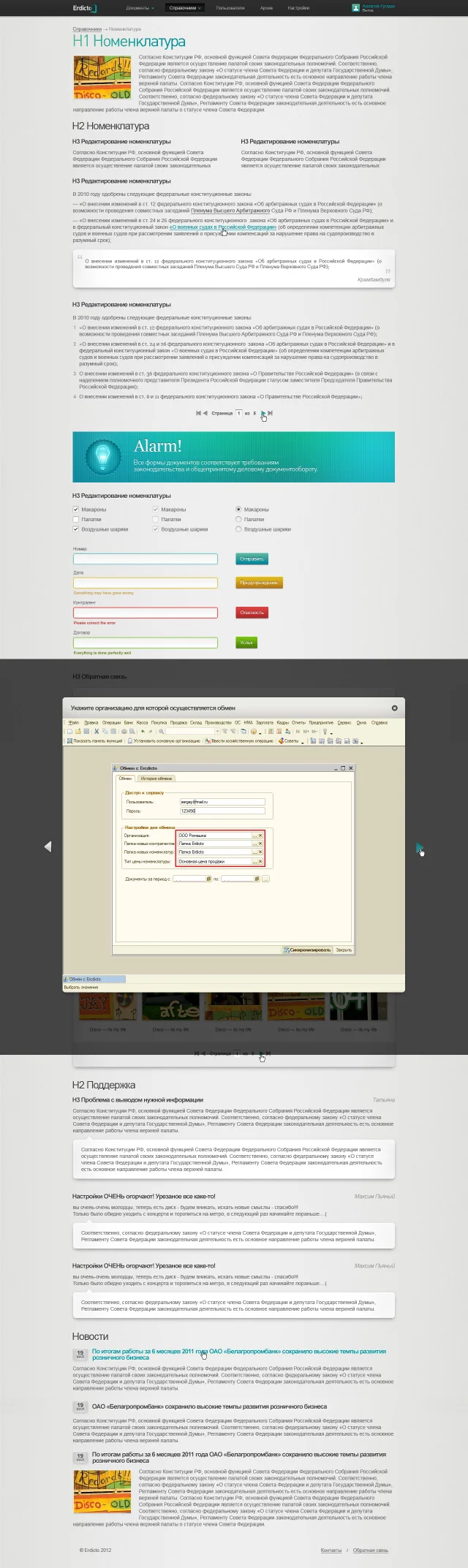Click the greyed-out 'Макароны' checkbox

[x=156, y=510]
